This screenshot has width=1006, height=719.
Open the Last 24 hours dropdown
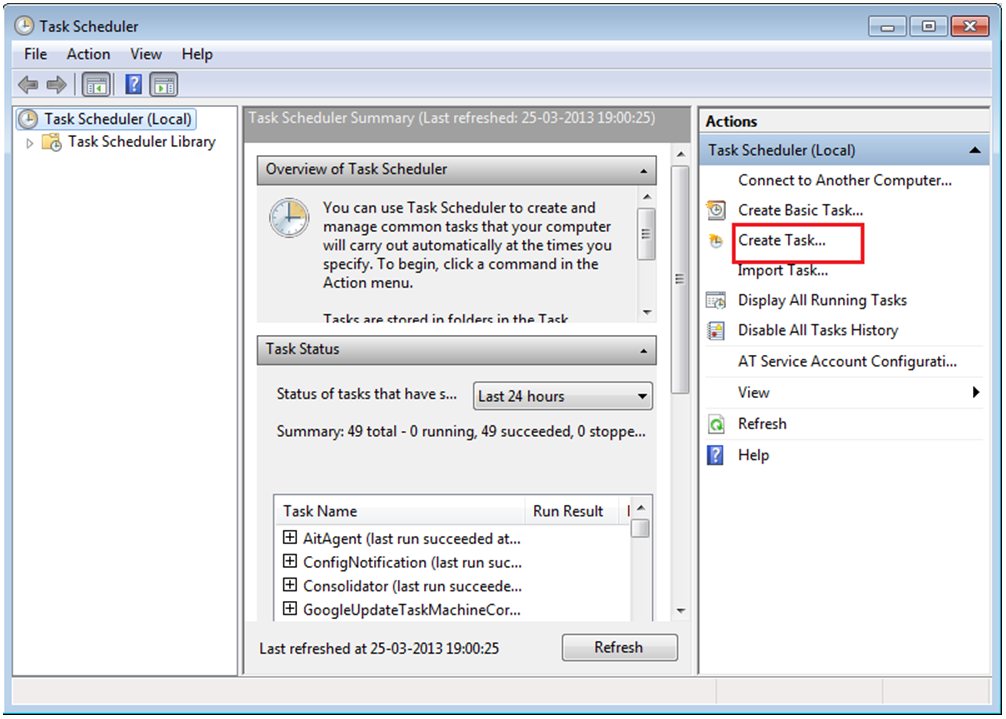coord(562,396)
